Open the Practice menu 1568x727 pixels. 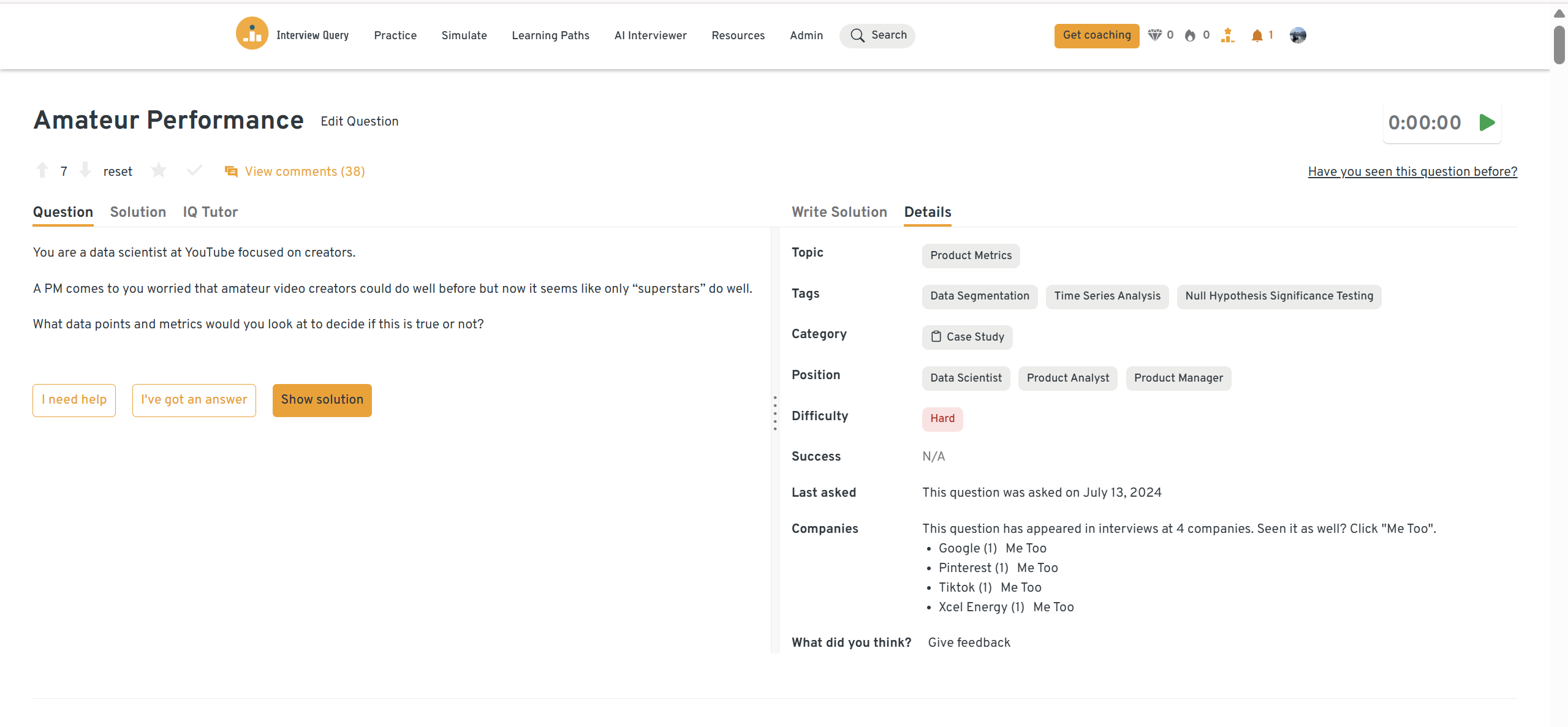(395, 35)
